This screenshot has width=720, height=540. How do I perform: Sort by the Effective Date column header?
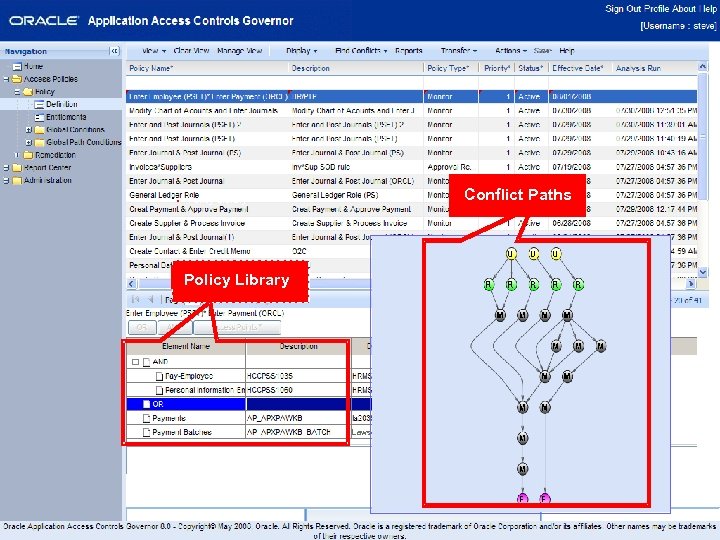click(x=578, y=68)
